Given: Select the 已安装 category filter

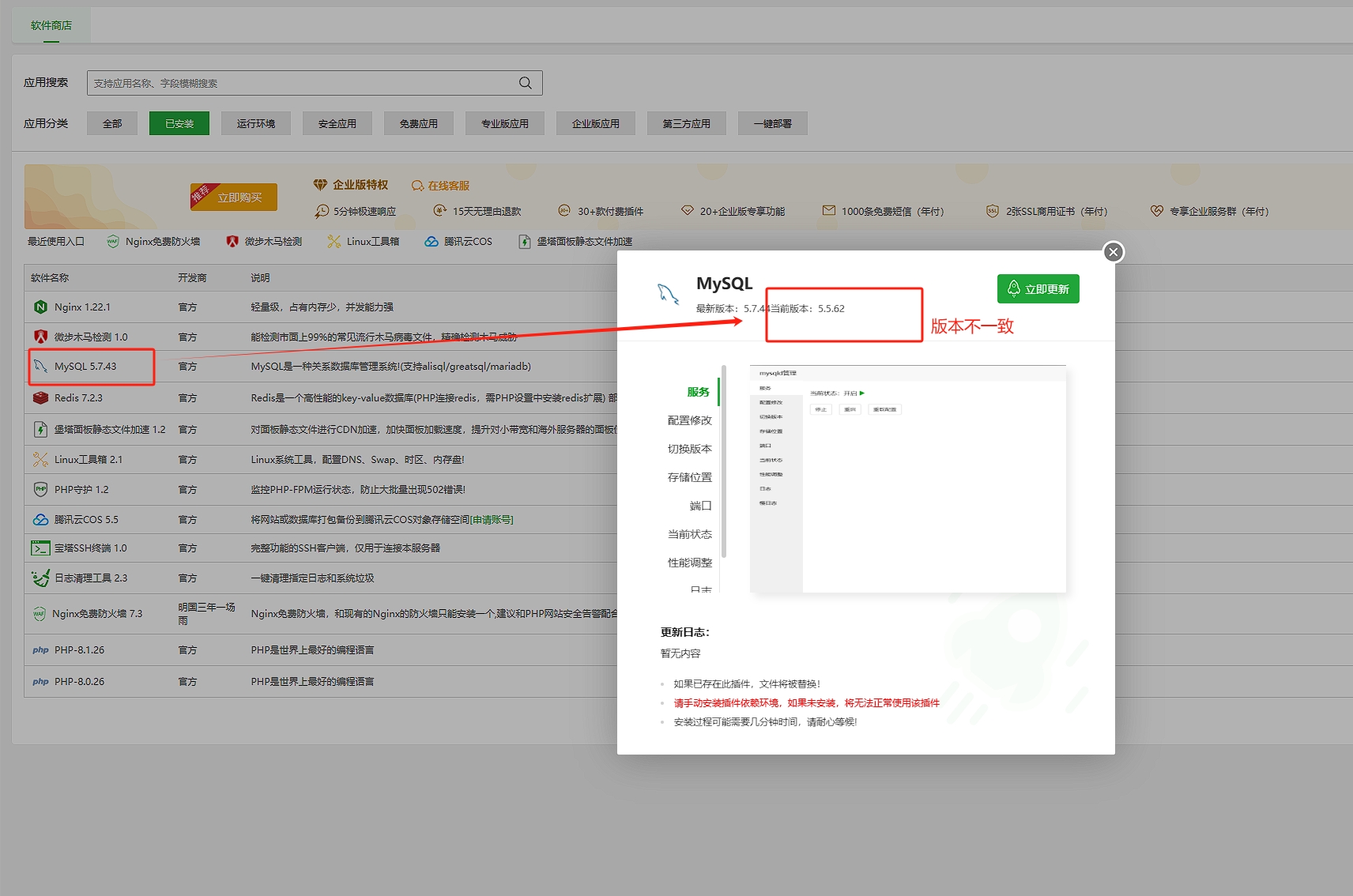Looking at the screenshot, I should [179, 123].
